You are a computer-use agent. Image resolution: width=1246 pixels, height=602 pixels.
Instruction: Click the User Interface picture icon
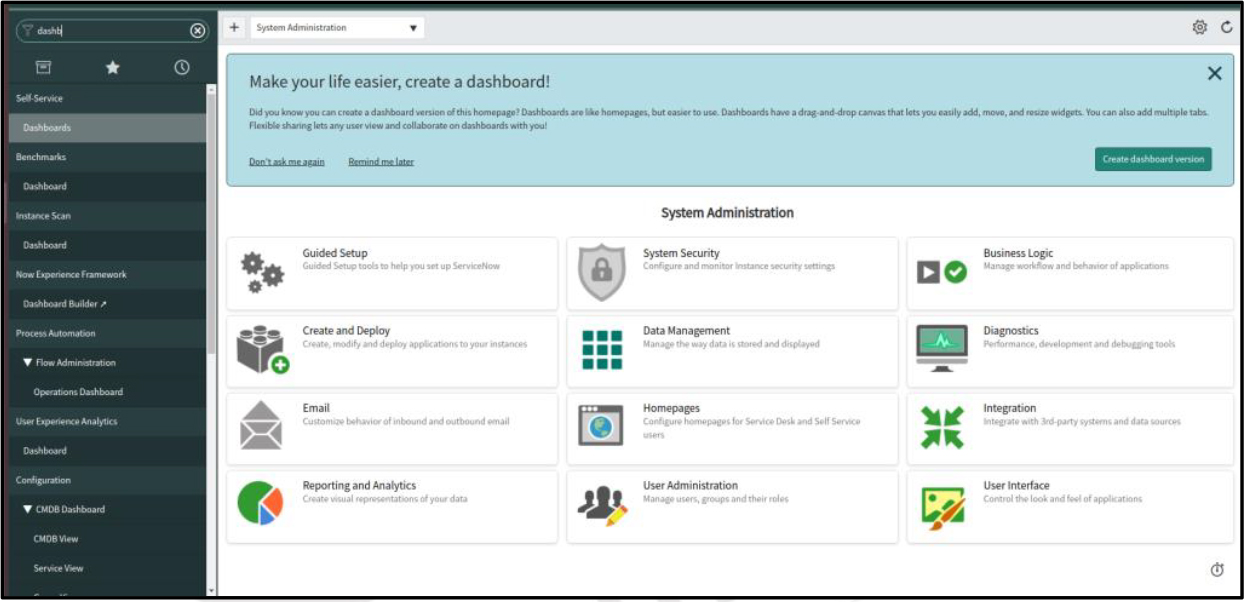(942, 506)
